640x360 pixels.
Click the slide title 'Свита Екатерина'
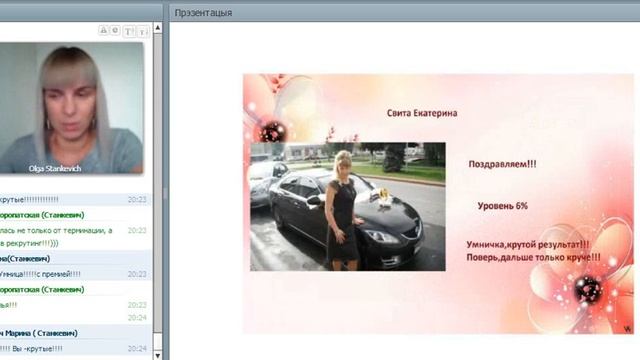click(422, 113)
